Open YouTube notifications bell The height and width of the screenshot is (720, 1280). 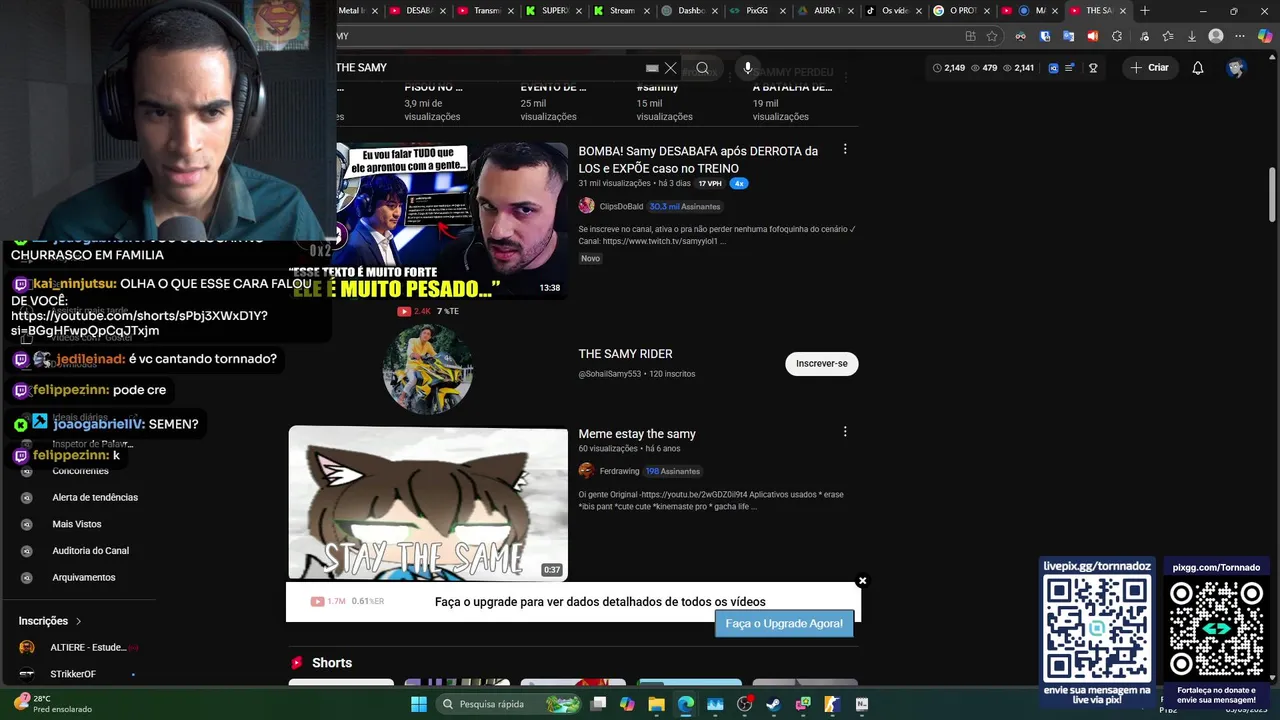click(x=1198, y=68)
